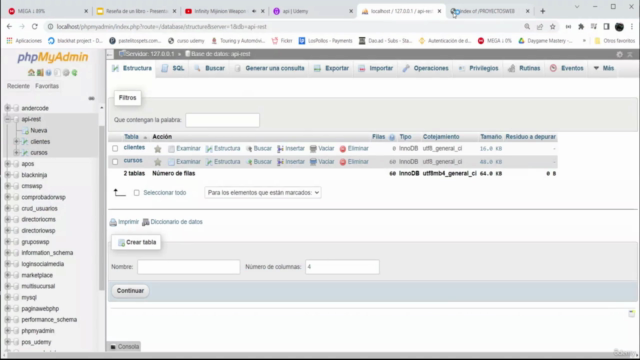Open navigation panel settings gear icon

(x=66, y=73)
